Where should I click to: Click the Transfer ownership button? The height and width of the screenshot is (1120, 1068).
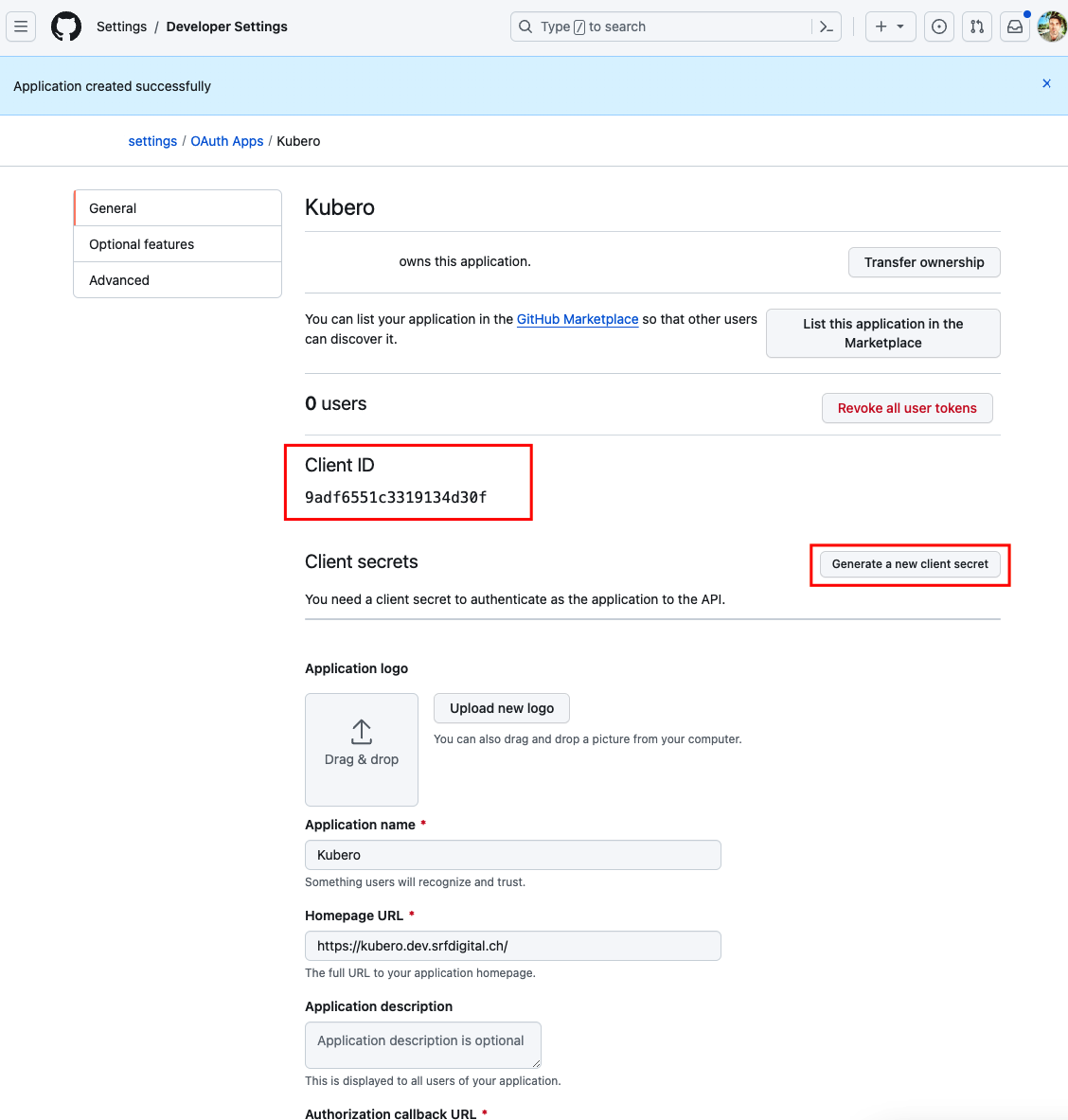[x=924, y=262]
